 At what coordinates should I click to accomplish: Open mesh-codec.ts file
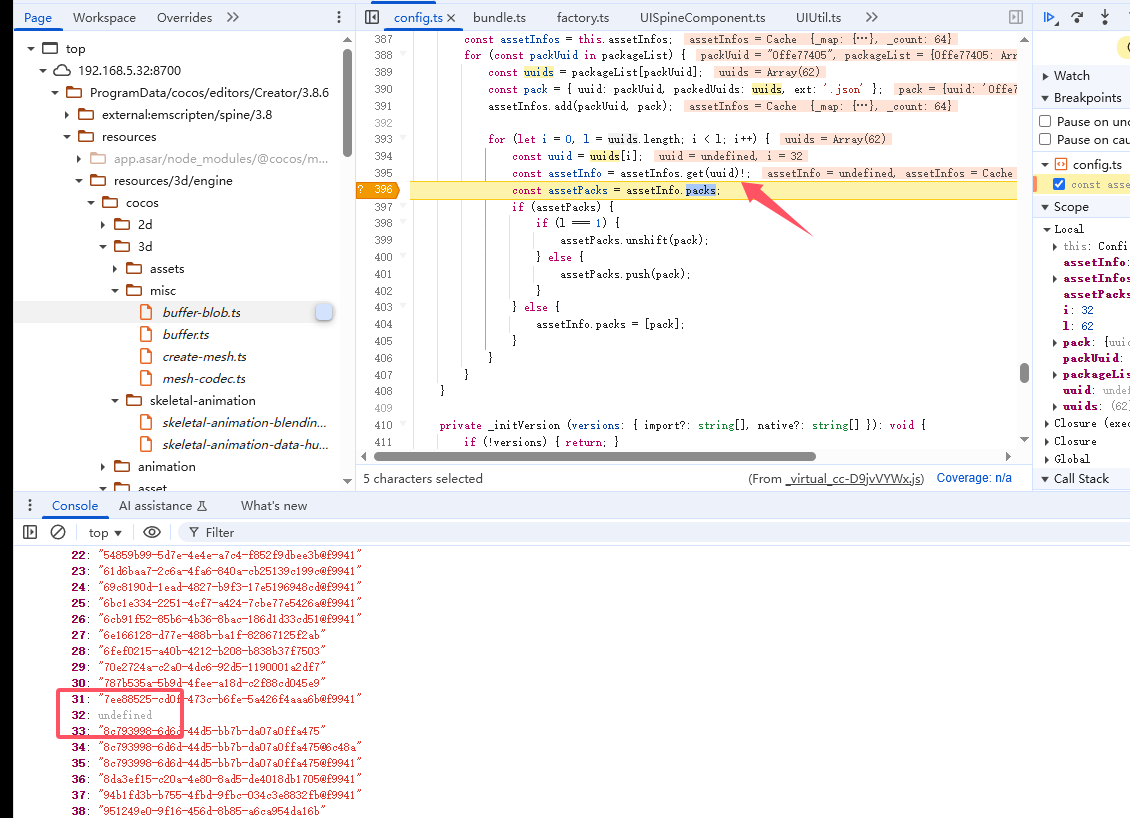click(203, 378)
